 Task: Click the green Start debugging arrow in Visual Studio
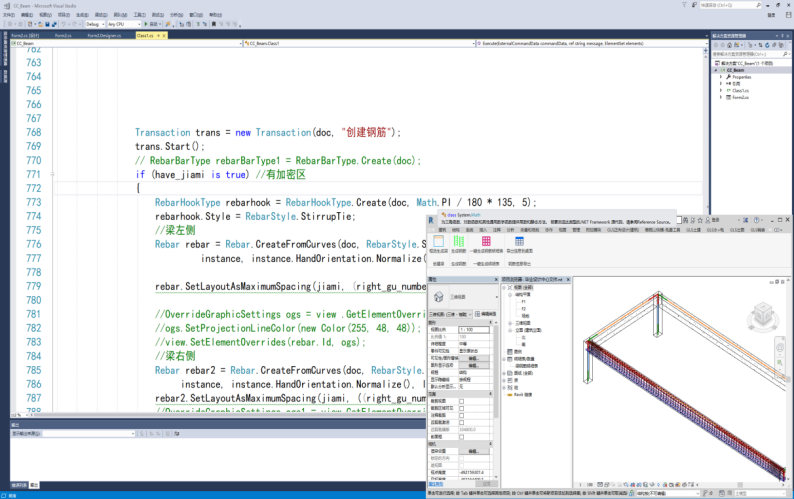pyautogui.click(x=146, y=24)
